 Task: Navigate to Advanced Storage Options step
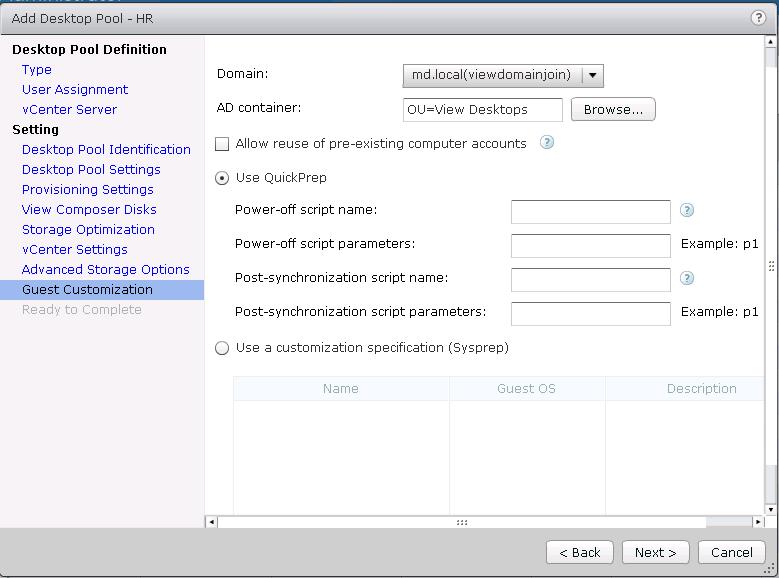point(105,270)
